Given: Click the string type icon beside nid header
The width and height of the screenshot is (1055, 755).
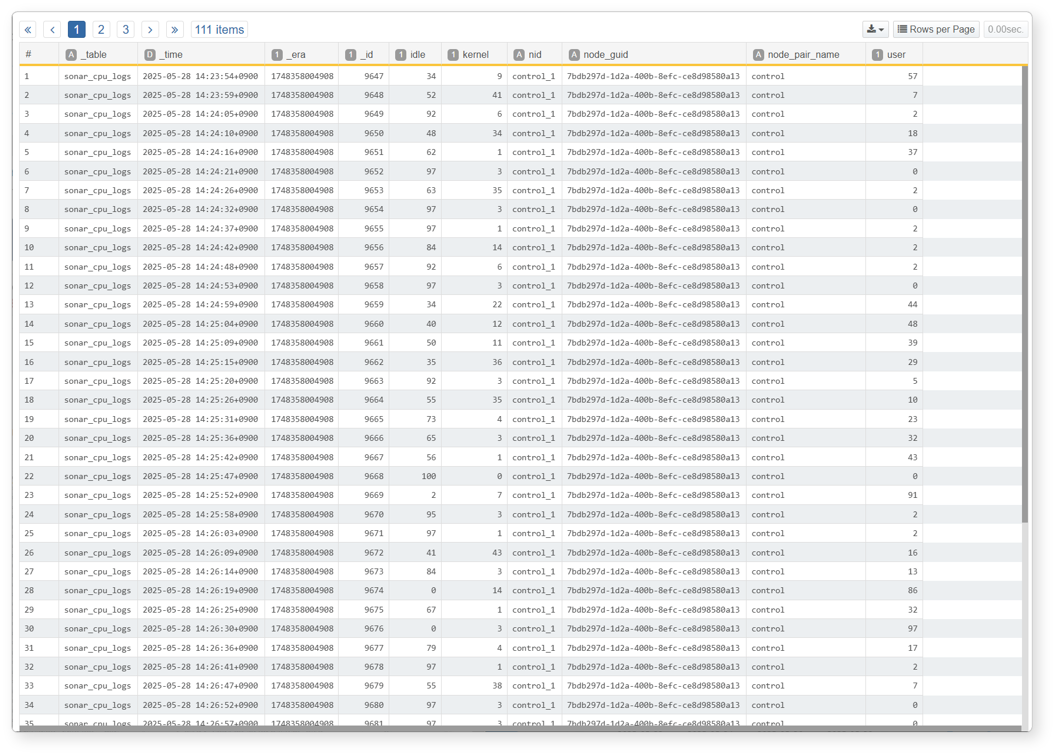Looking at the screenshot, I should point(518,55).
